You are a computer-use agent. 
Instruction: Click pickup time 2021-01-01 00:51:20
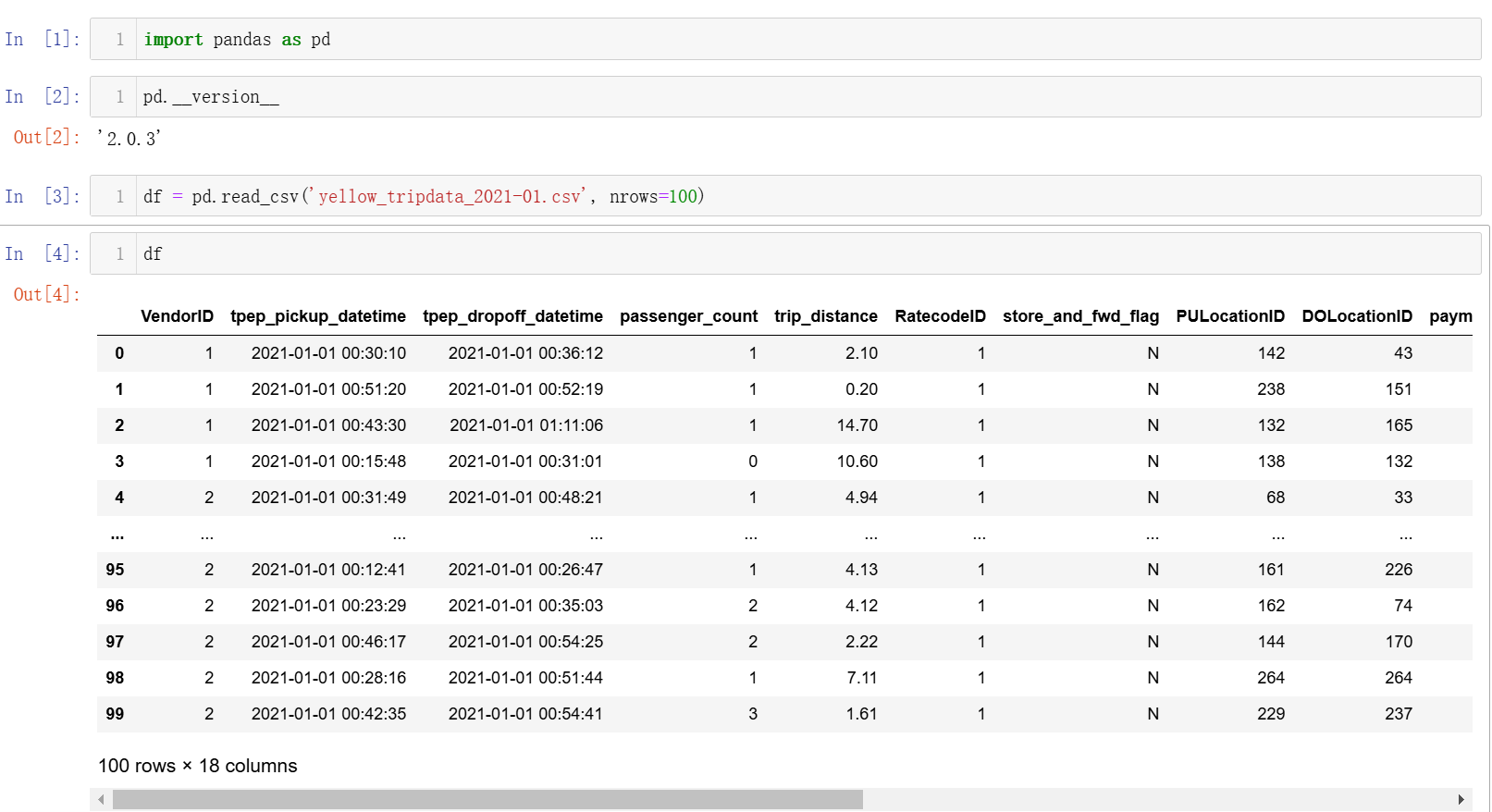[328, 389]
